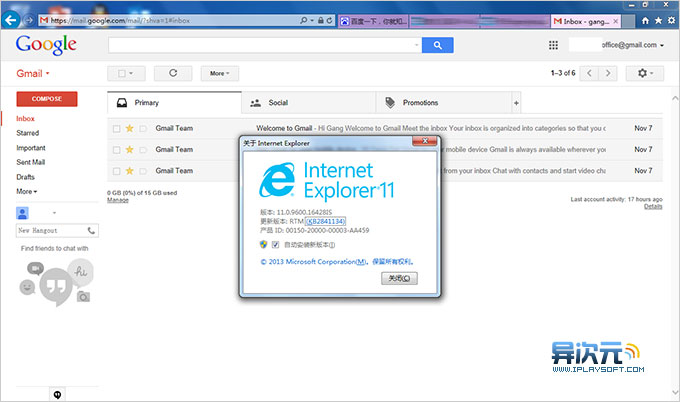Viewport: 680px width, 402px height.
Task: Click the Details account activity link
Action: [x=653, y=206]
